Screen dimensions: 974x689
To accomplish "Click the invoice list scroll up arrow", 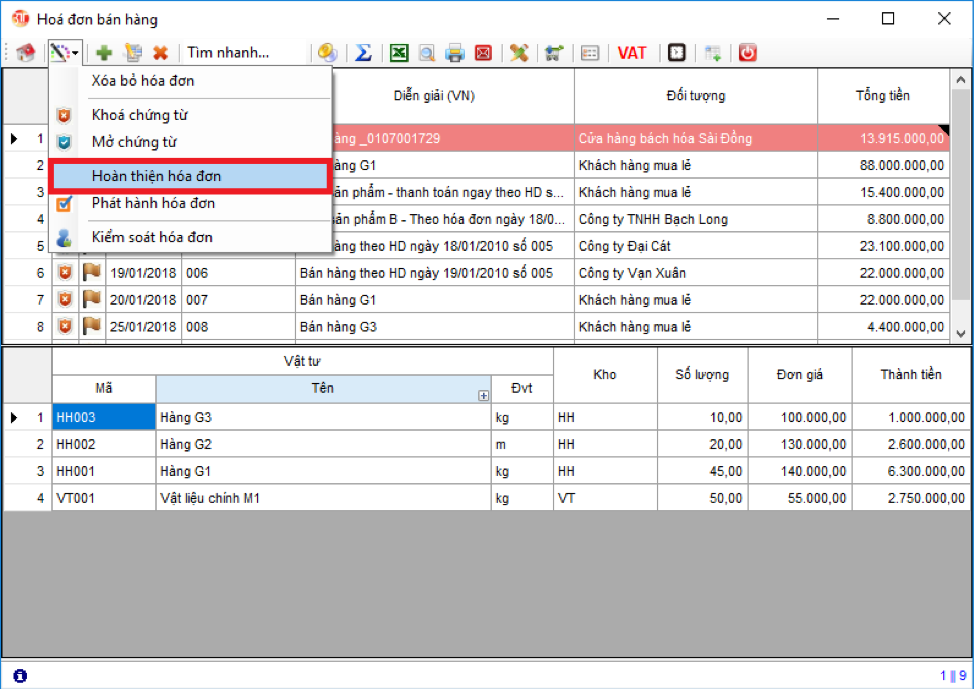I will pyautogui.click(x=961, y=80).
